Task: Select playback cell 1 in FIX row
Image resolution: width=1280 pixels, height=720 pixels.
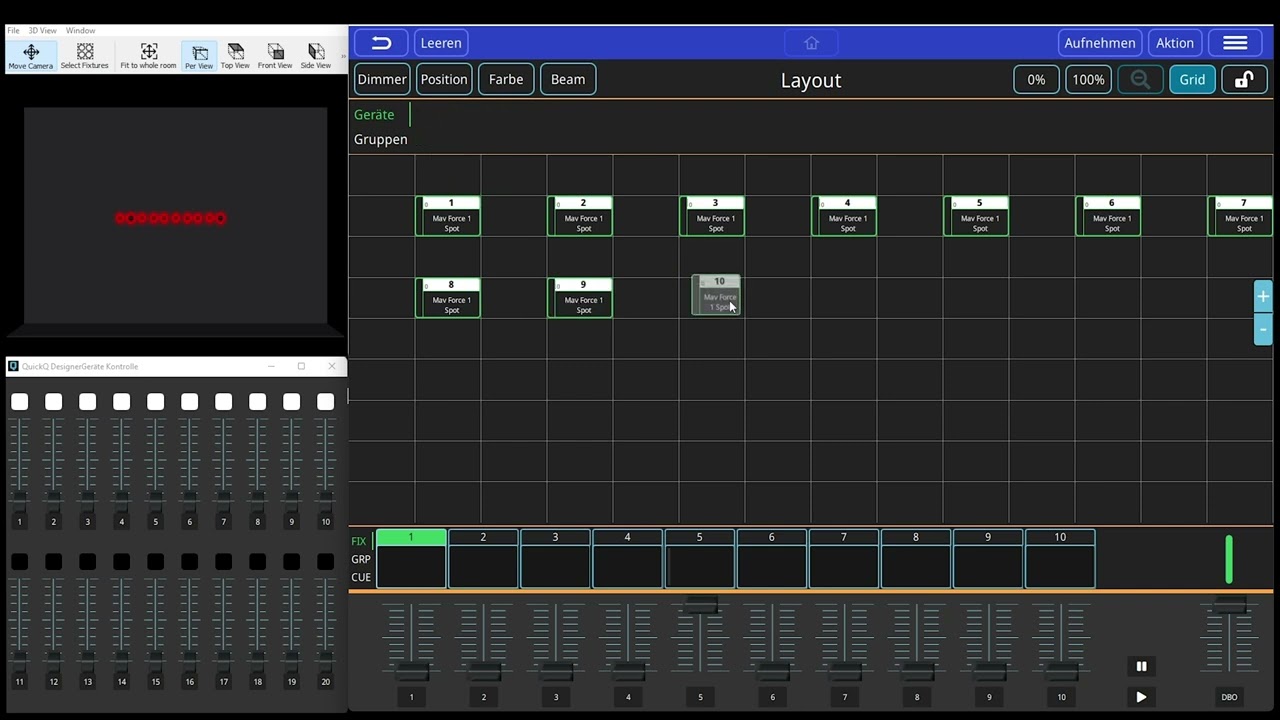Action: pos(411,559)
